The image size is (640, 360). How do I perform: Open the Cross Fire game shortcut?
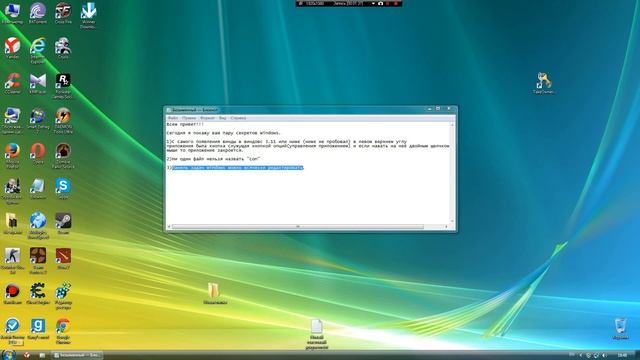pyautogui.click(x=63, y=13)
